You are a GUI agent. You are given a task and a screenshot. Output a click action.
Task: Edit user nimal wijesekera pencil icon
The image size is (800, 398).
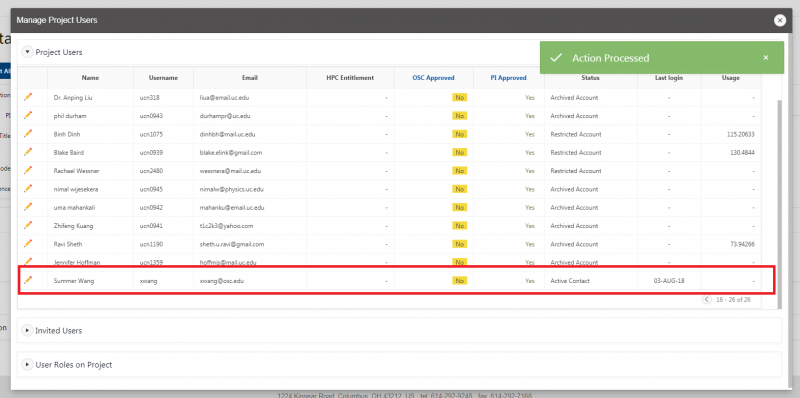click(28, 188)
